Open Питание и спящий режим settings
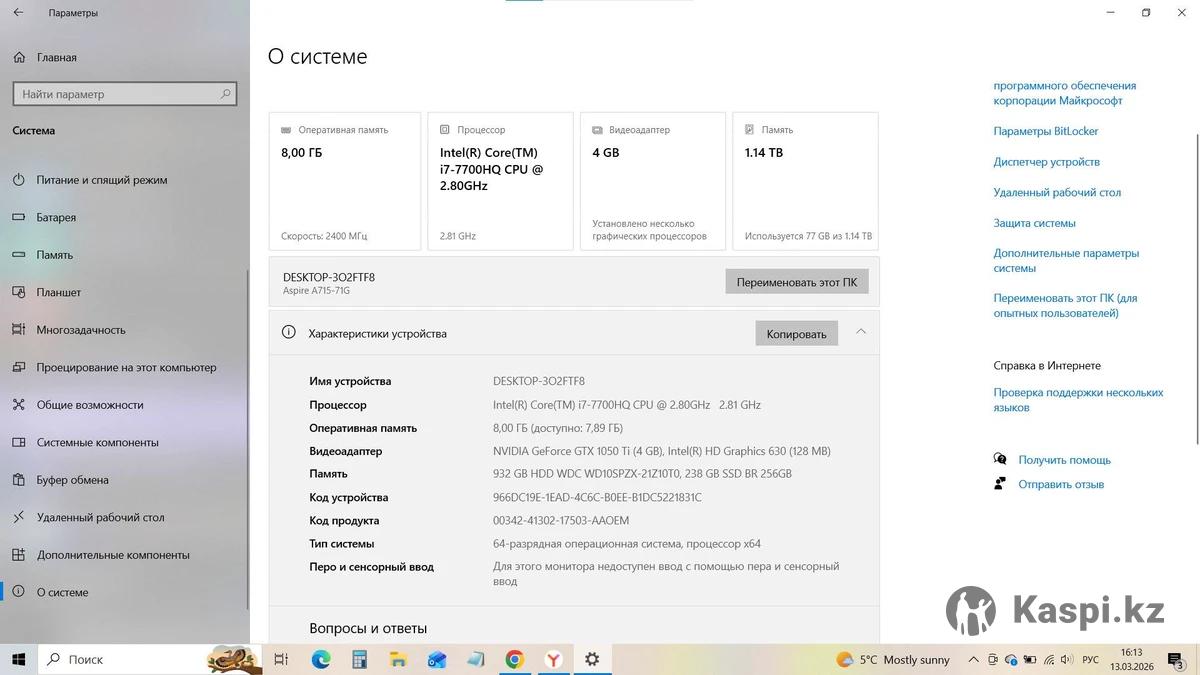The width and height of the screenshot is (1200, 675). (101, 180)
